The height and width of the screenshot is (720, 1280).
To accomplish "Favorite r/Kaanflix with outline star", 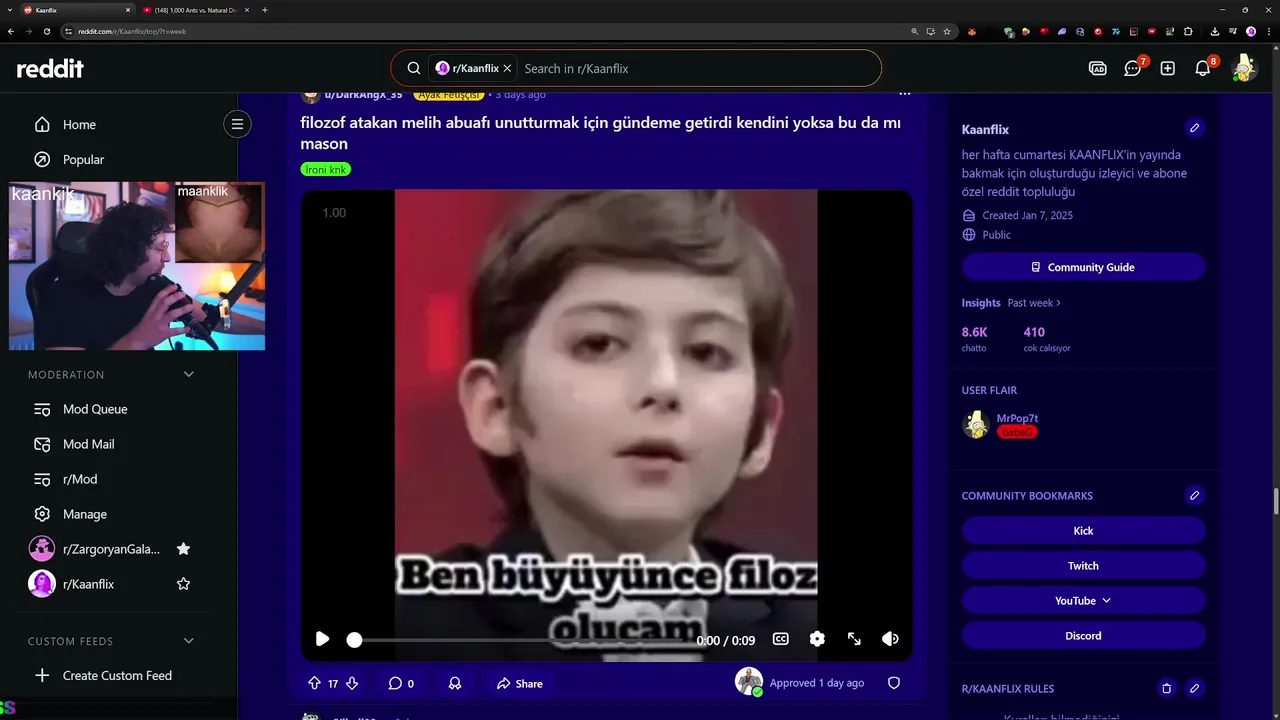I will (183, 584).
